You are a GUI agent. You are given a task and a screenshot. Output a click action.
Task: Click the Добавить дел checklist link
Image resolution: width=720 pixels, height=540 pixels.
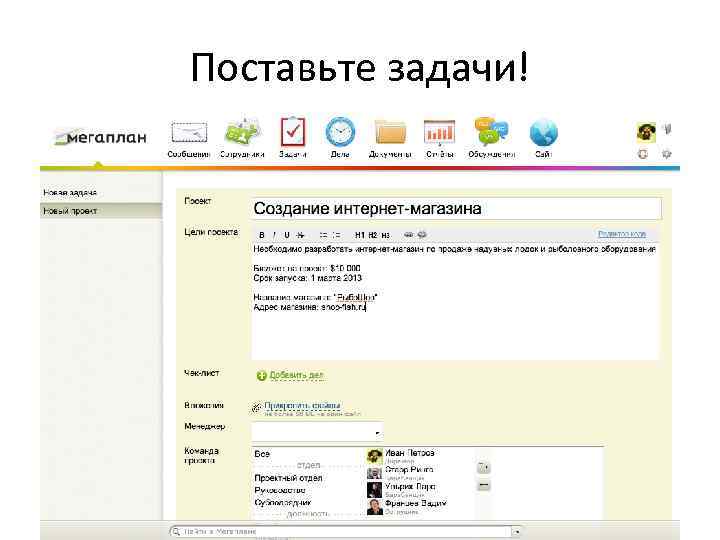tap(297, 375)
